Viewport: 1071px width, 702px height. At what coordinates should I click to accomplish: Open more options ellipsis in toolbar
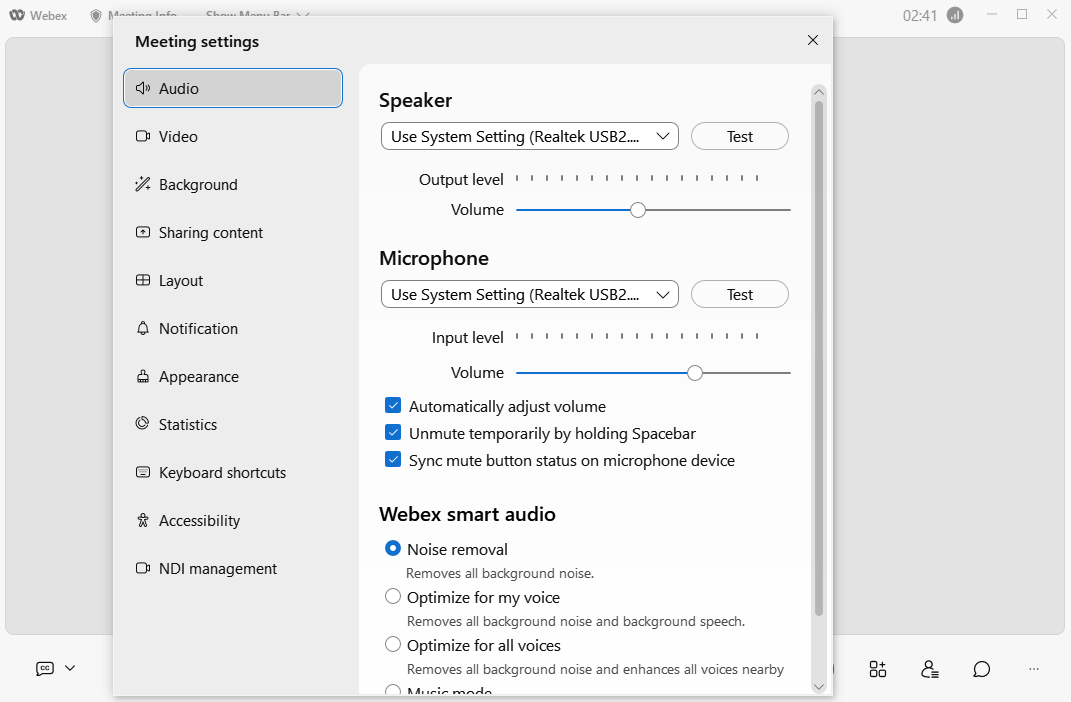click(1034, 669)
